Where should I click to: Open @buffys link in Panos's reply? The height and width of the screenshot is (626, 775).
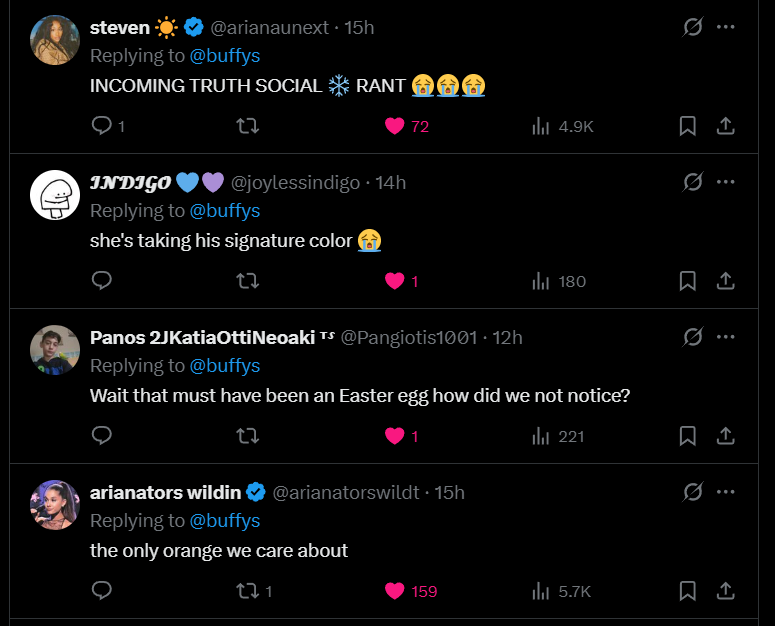point(225,366)
